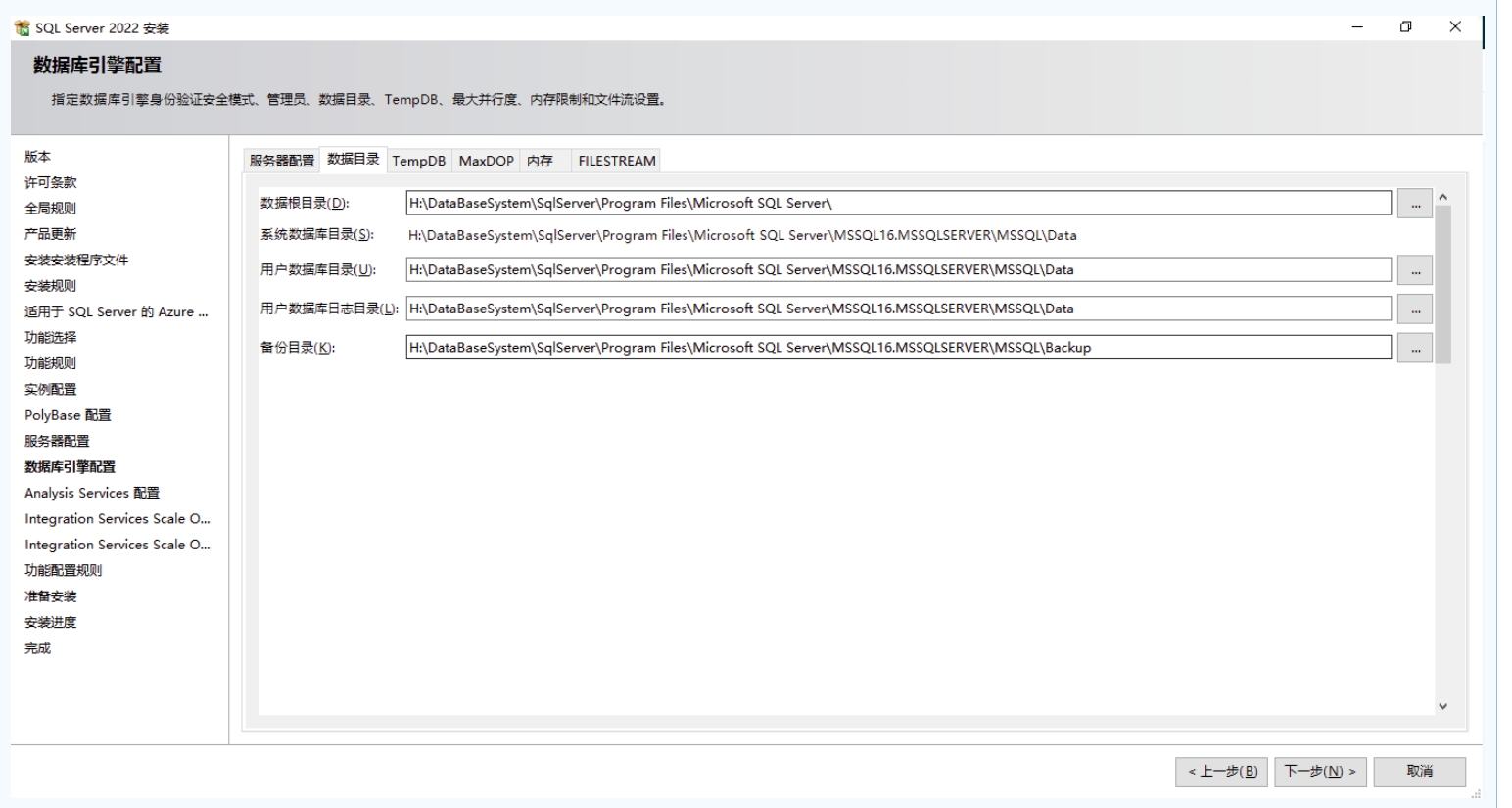
Task: Select the 实例配置 step
Action: [x=50, y=390]
